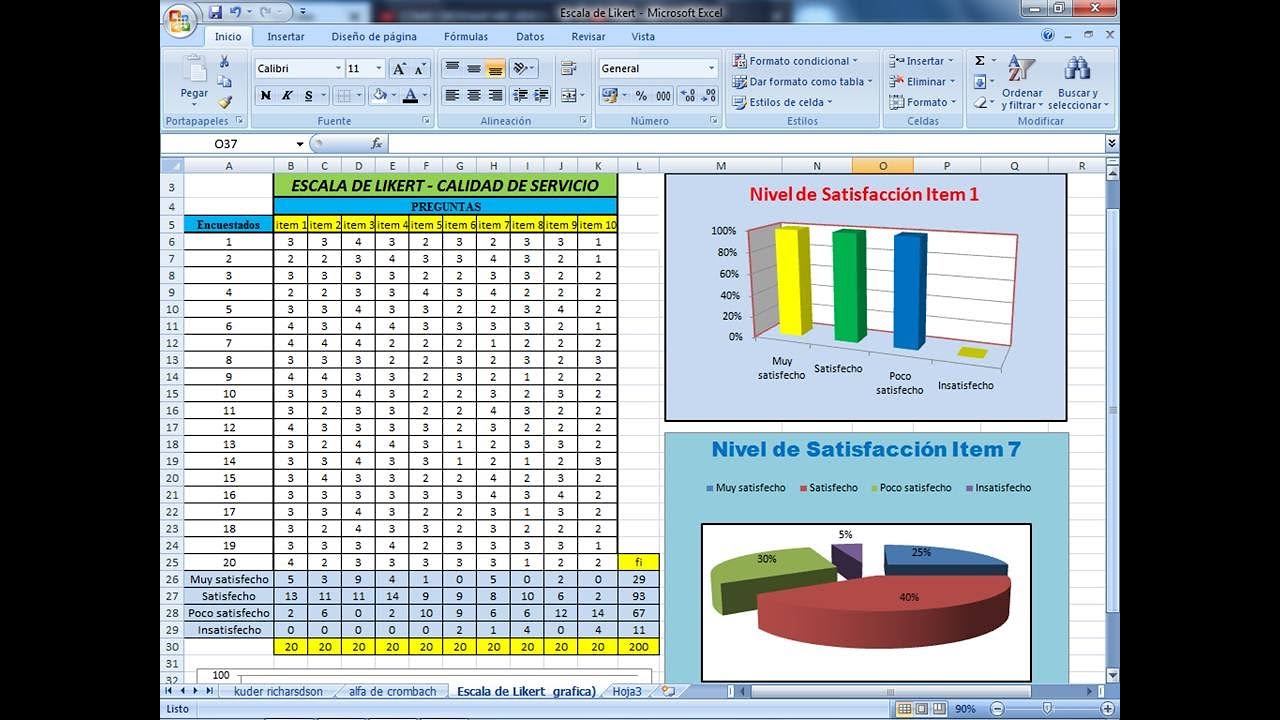Click the percent style icon
The width and height of the screenshot is (1280, 720).
[642, 96]
